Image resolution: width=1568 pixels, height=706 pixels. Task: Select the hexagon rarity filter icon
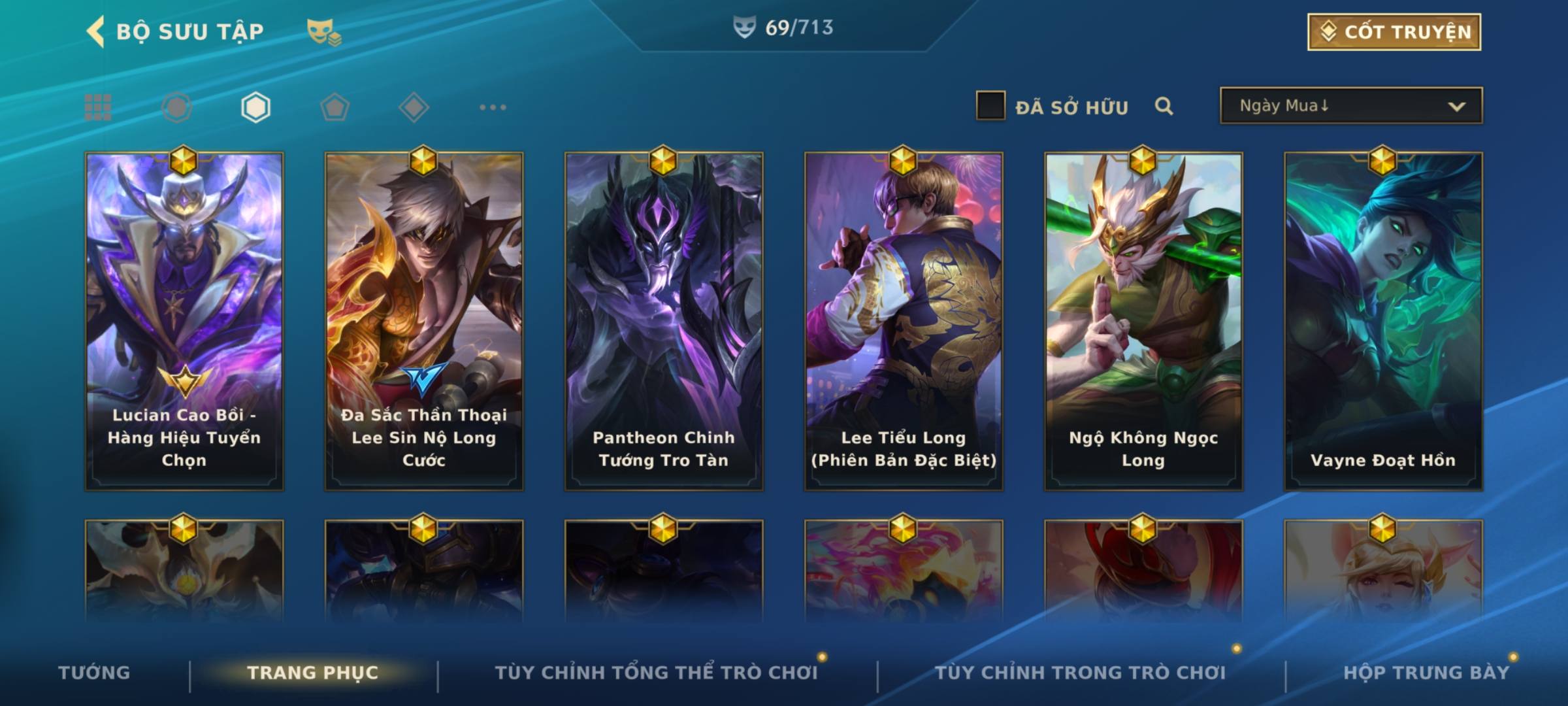[x=255, y=107]
